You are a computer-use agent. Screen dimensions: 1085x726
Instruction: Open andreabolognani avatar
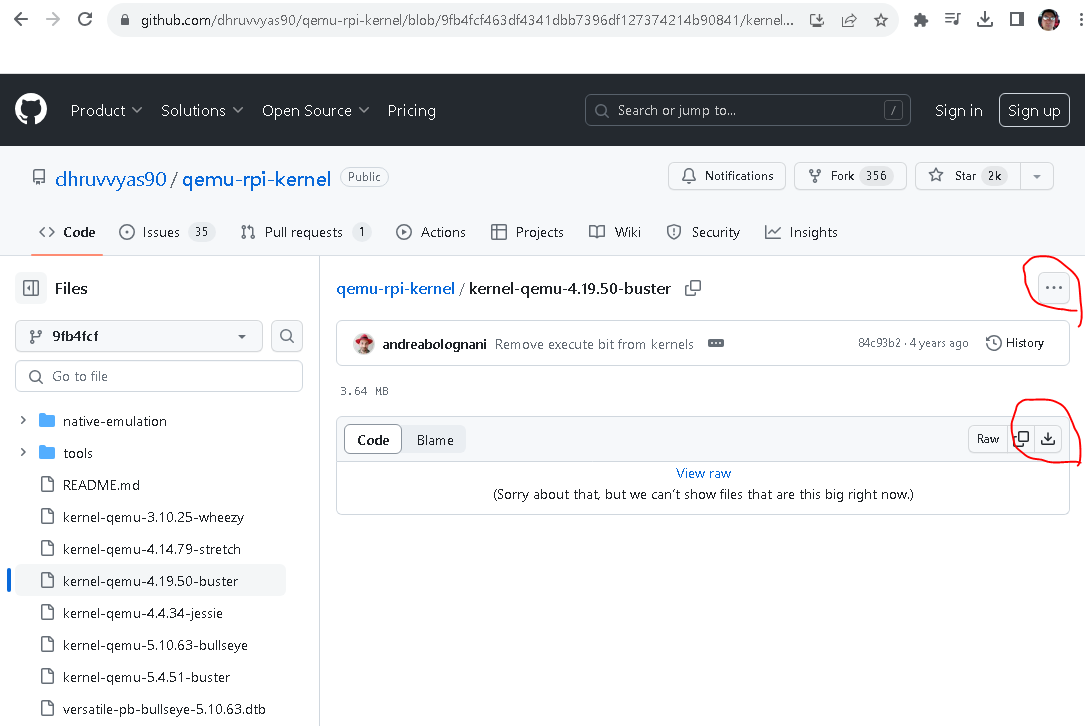[x=363, y=343]
